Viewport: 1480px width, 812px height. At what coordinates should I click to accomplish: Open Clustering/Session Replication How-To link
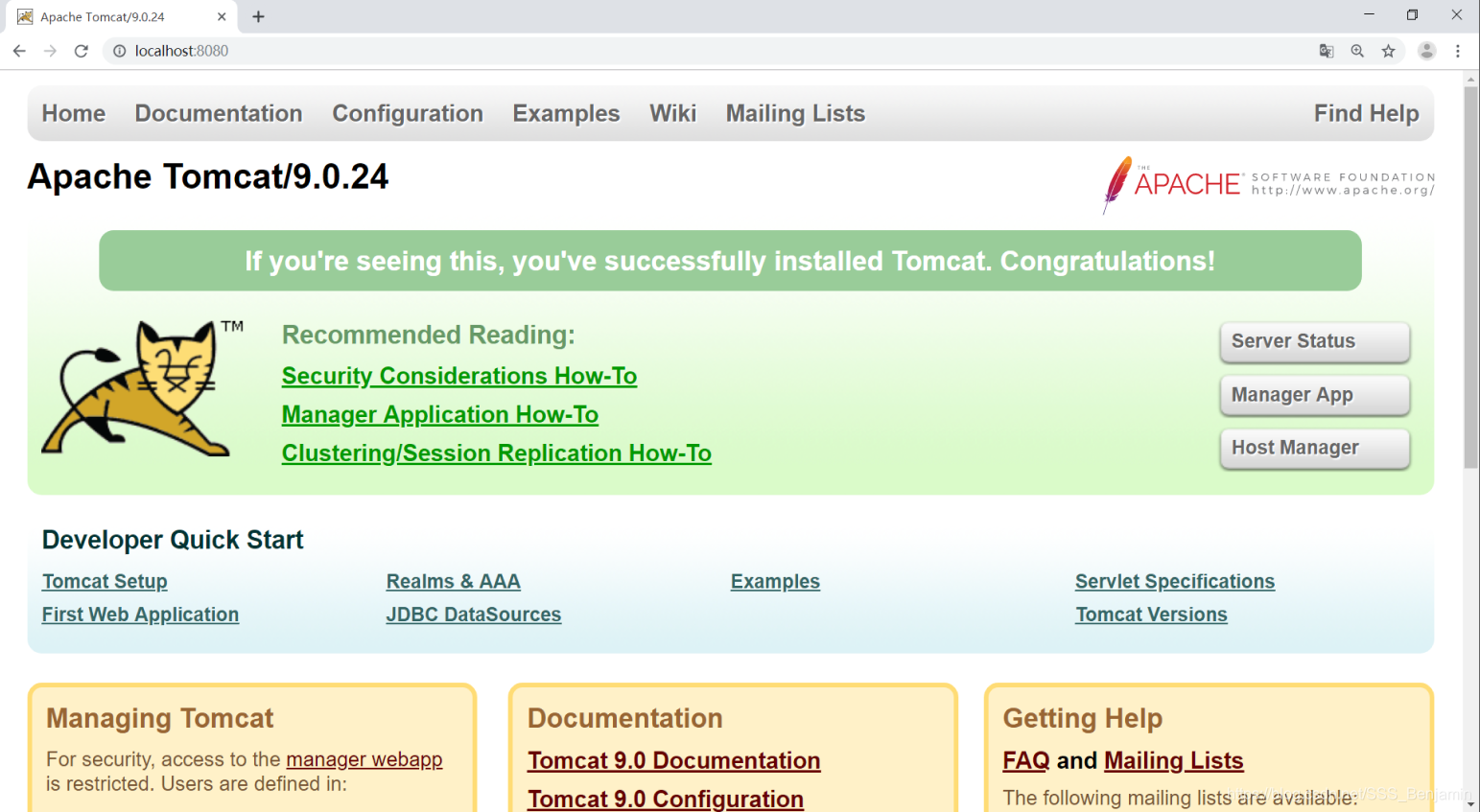point(497,452)
